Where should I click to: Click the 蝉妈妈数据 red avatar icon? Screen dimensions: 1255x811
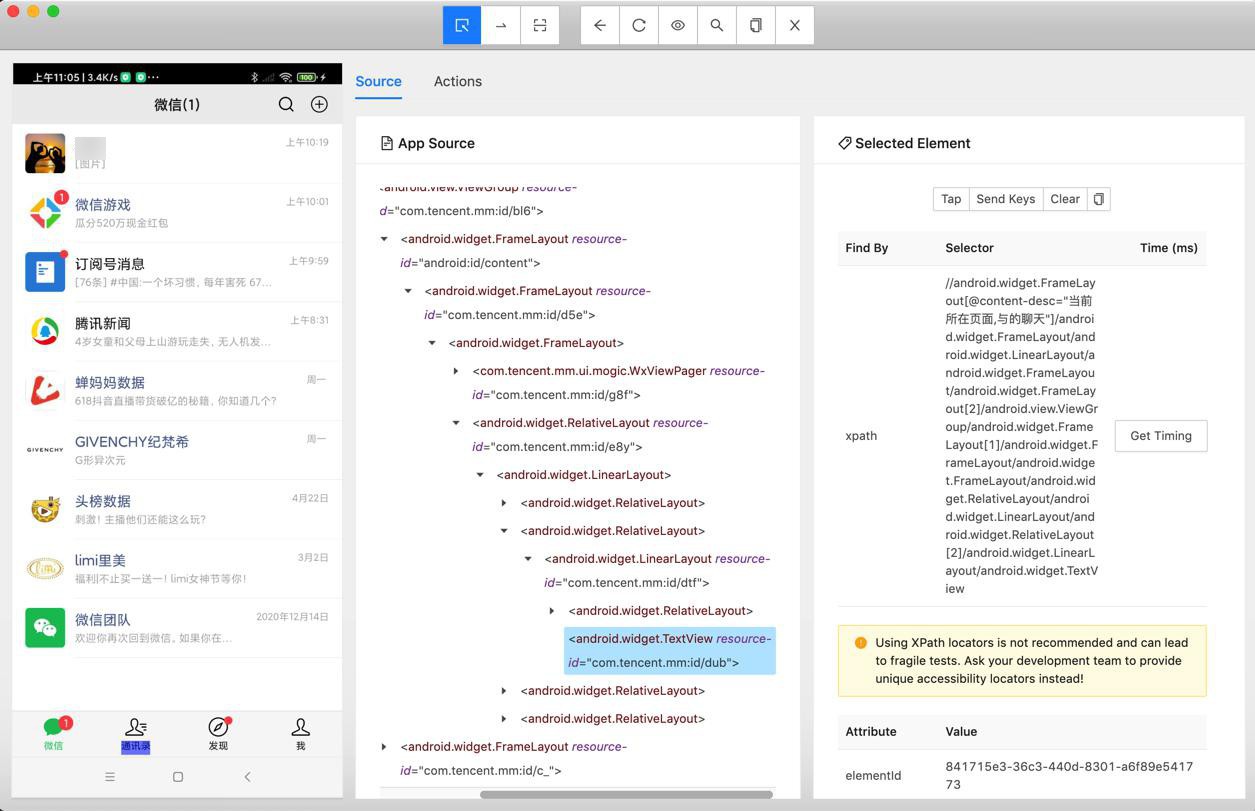pyautogui.click(x=45, y=390)
